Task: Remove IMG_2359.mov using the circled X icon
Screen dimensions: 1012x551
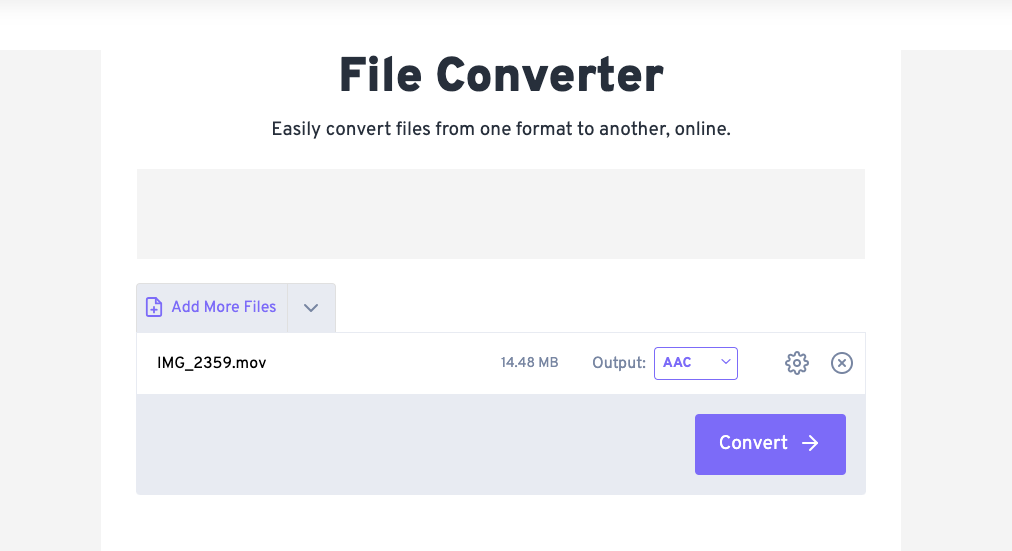Action: coord(842,363)
